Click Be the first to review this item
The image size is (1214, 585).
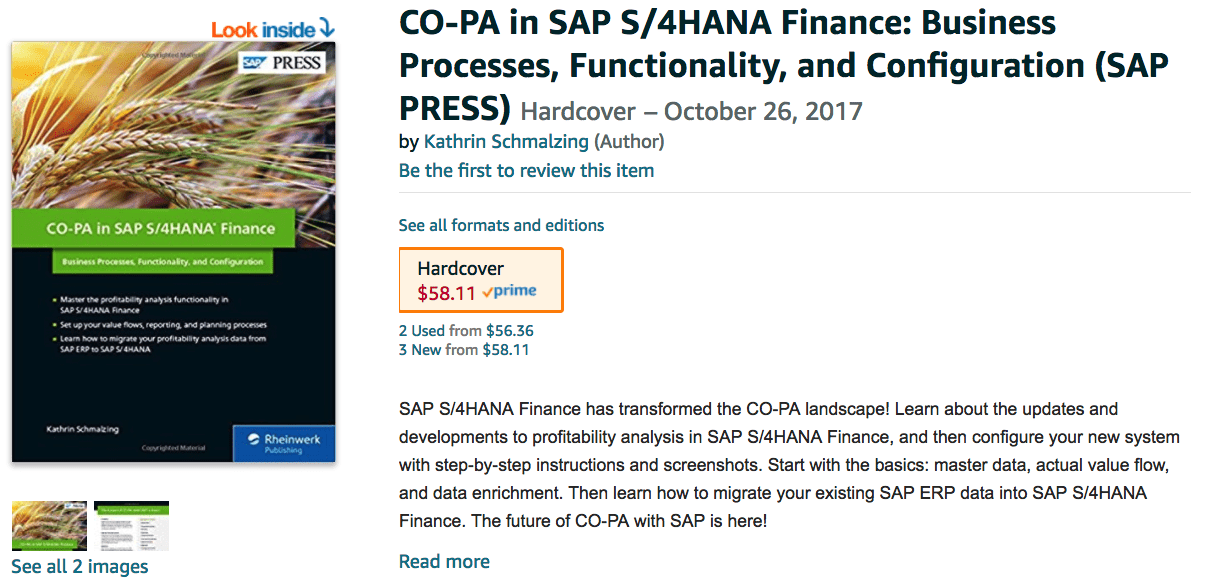tap(526, 171)
